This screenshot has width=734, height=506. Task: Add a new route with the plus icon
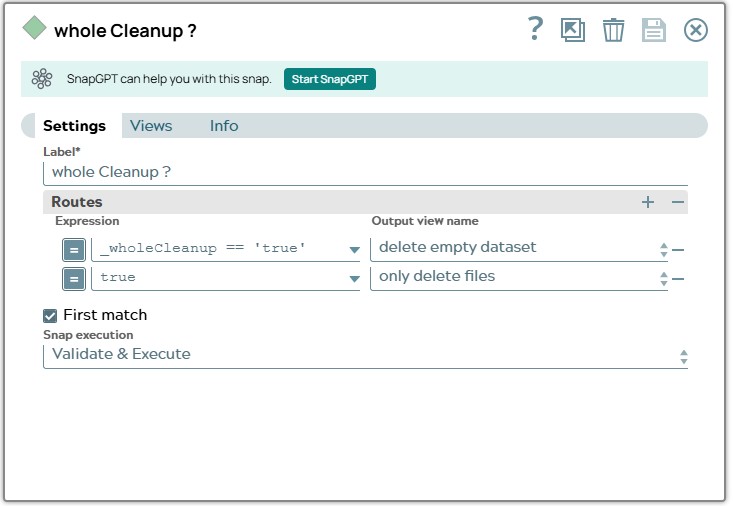tap(648, 202)
